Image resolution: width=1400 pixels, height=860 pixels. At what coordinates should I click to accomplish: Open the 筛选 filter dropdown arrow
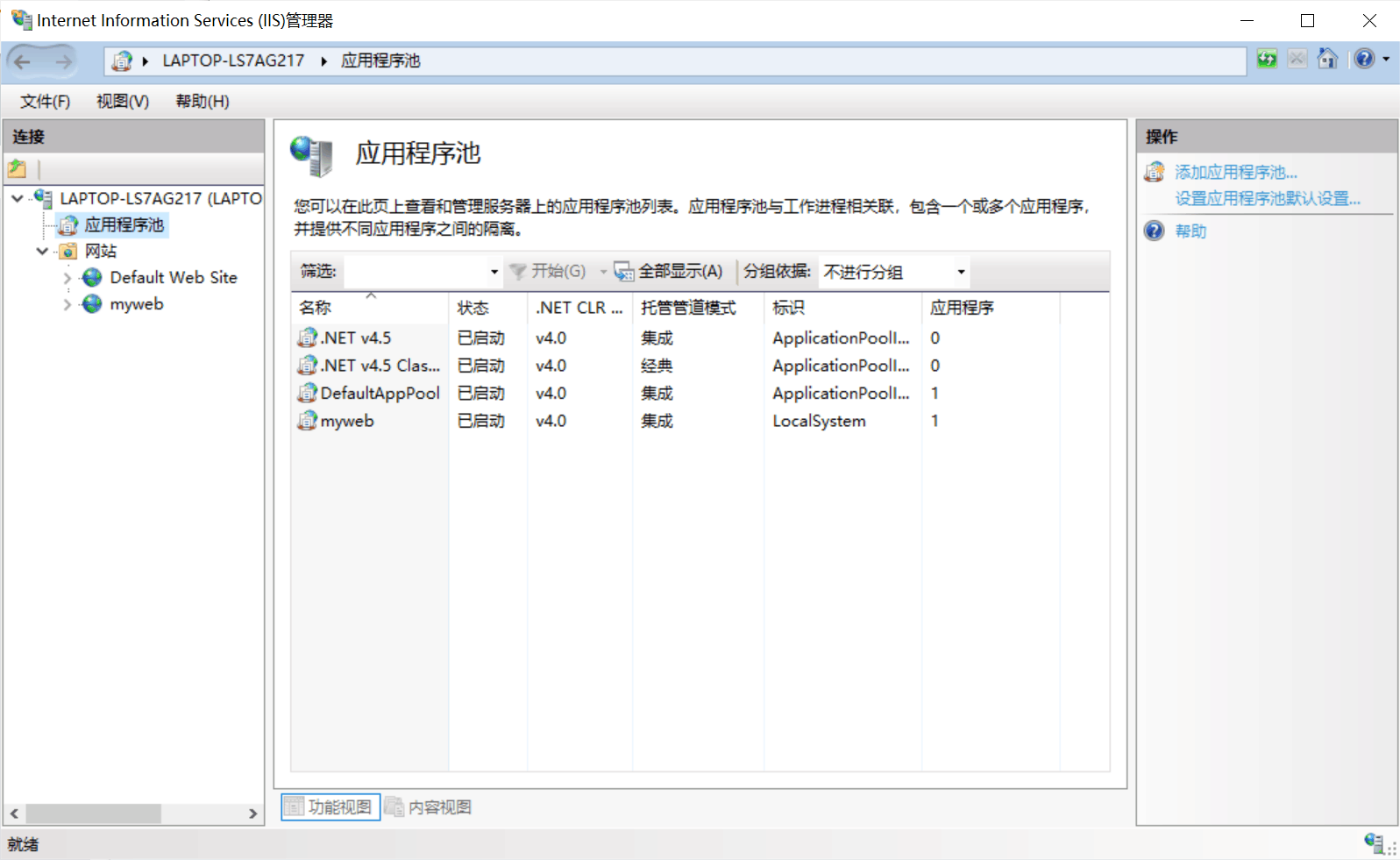click(494, 272)
